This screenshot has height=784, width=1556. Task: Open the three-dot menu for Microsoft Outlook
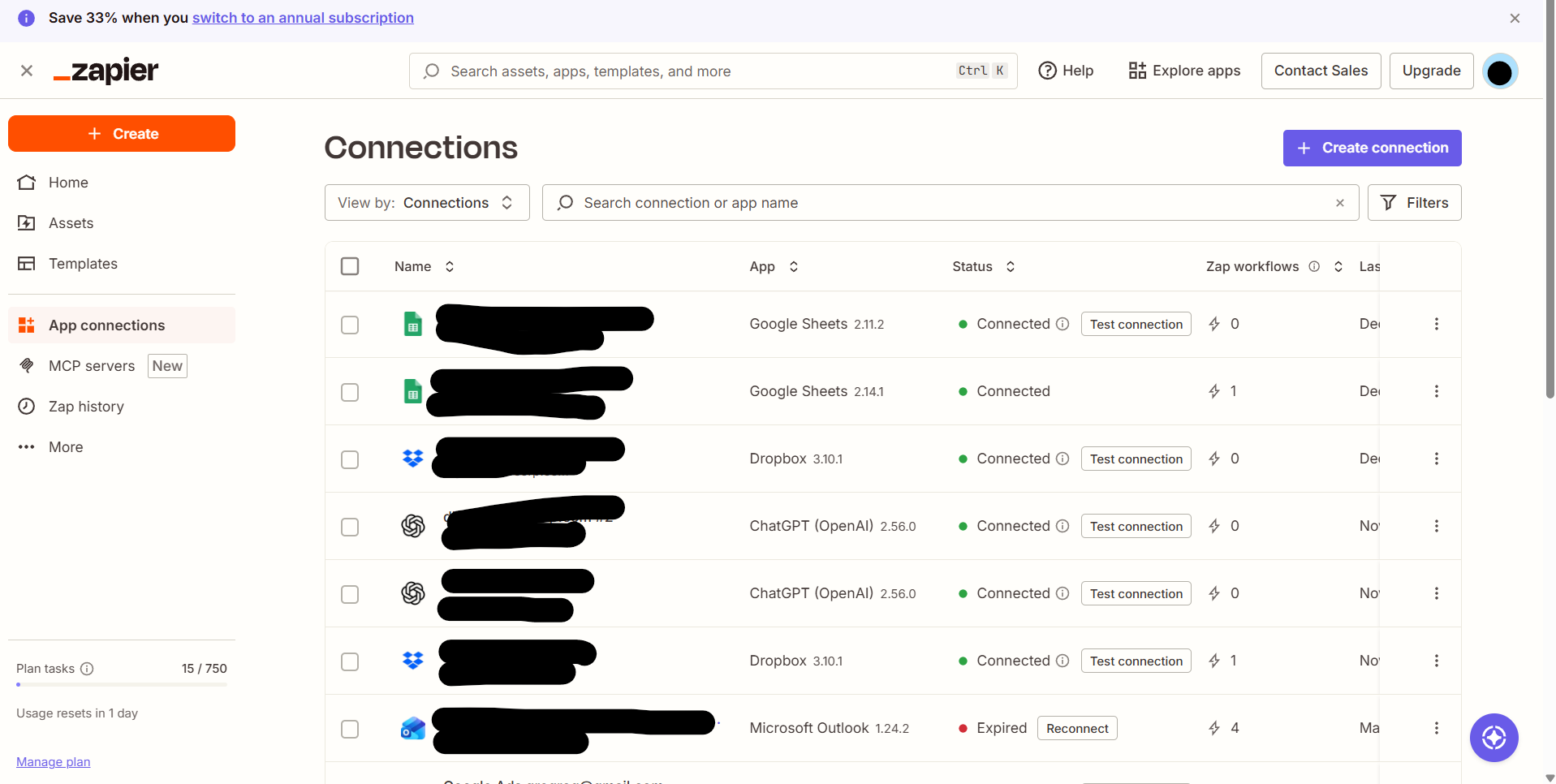[x=1437, y=728]
